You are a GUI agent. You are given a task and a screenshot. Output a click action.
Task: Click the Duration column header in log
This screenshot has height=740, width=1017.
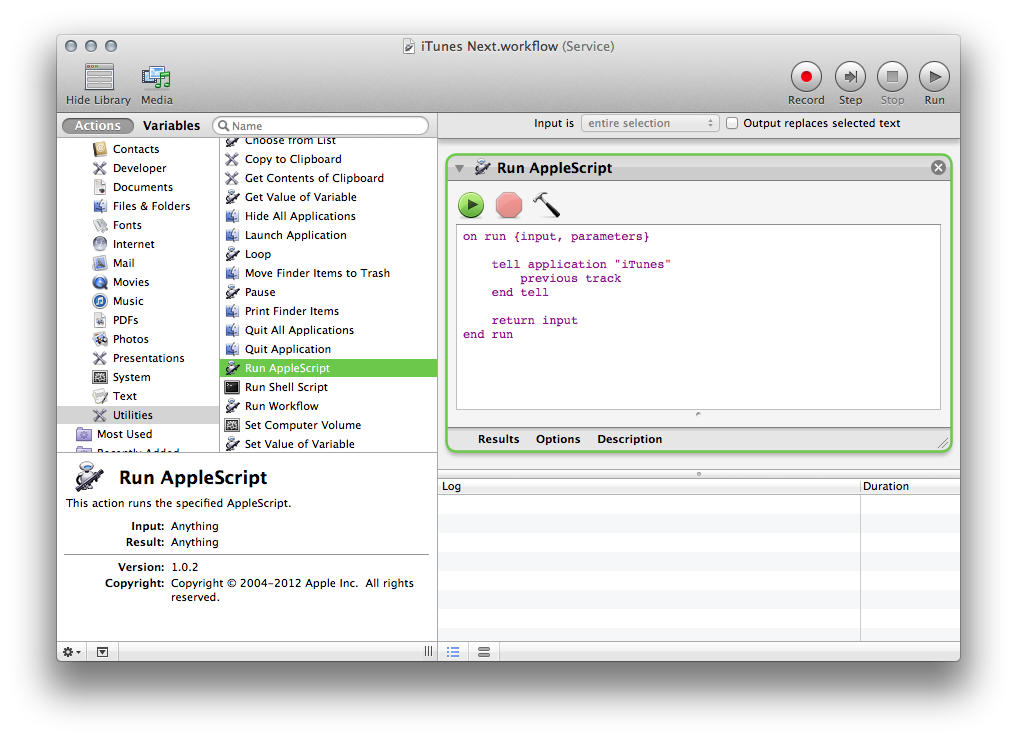pyautogui.click(x=910, y=486)
